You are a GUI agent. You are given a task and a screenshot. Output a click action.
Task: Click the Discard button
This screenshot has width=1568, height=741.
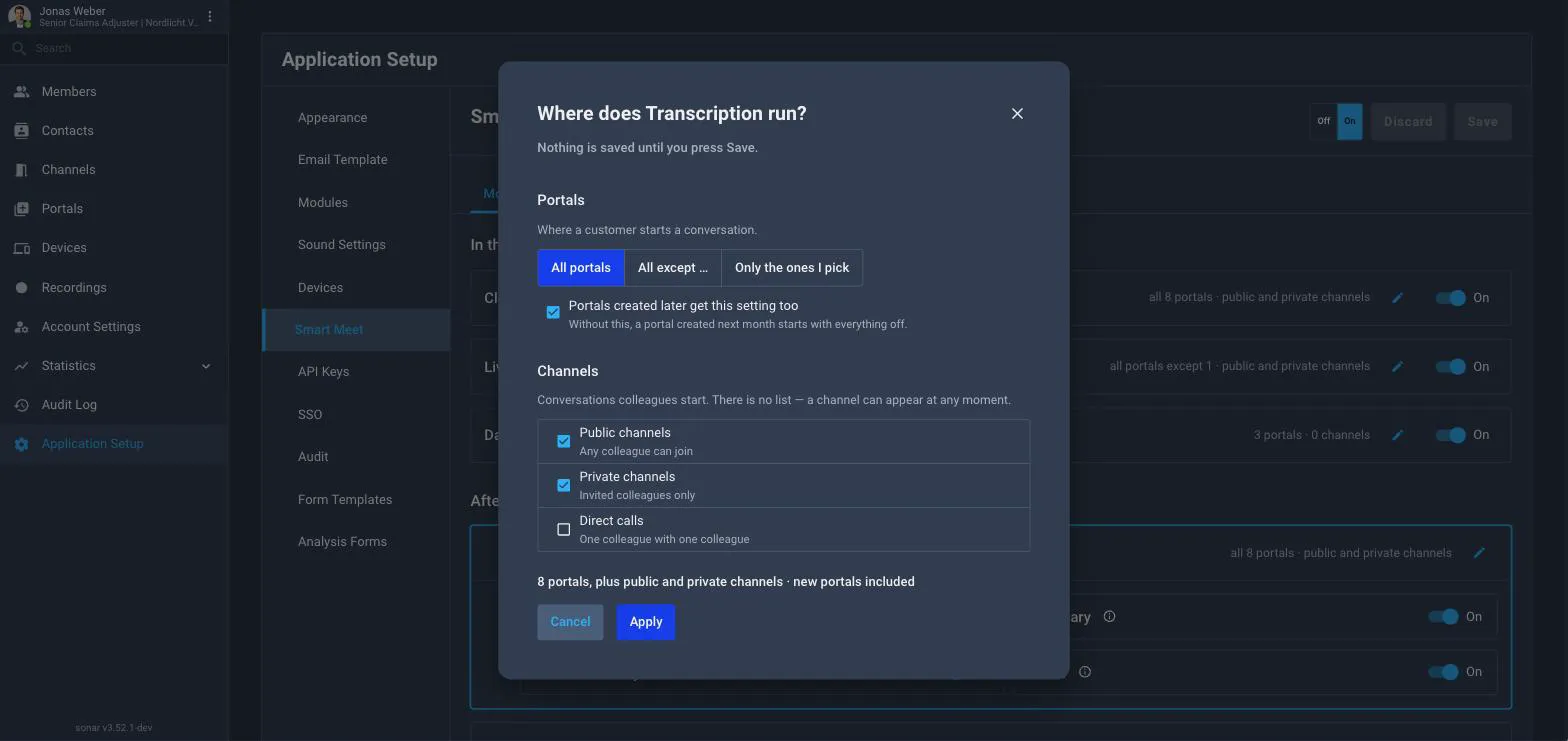click(x=1408, y=122)
